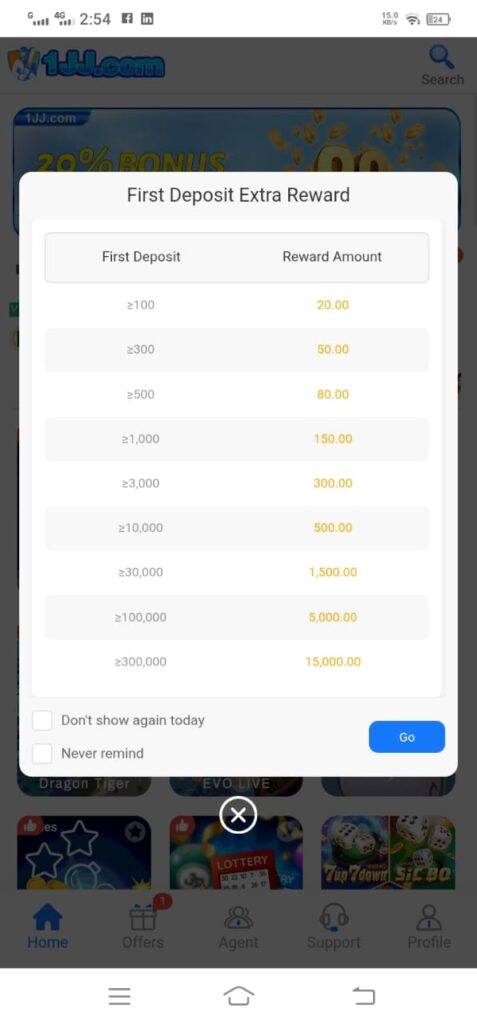Screen dimensions: 477x1024
Task: Open Android recent apps menu icon
Action: pos(120,996)
